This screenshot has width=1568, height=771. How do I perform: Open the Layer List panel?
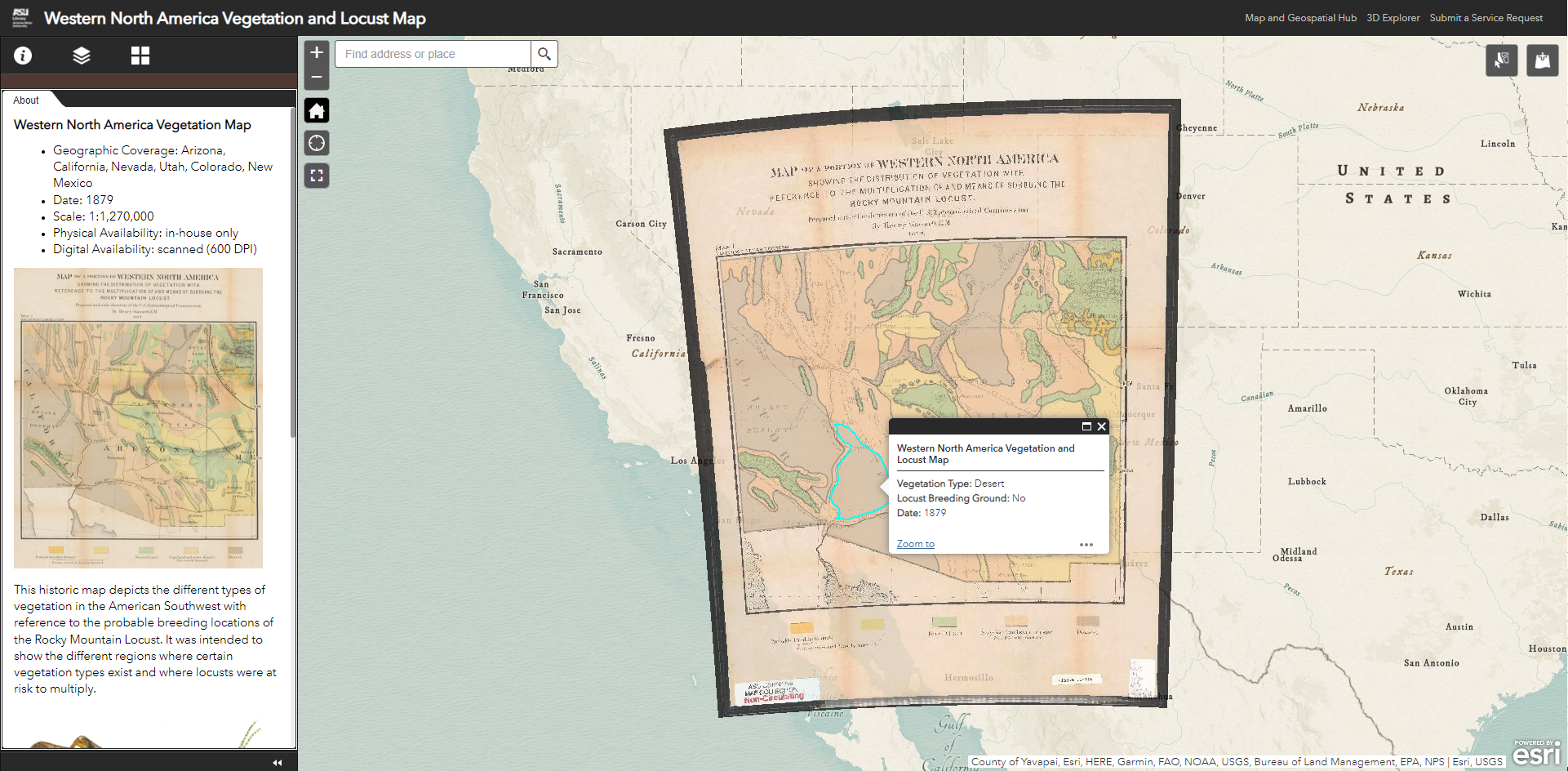point(82,56)
